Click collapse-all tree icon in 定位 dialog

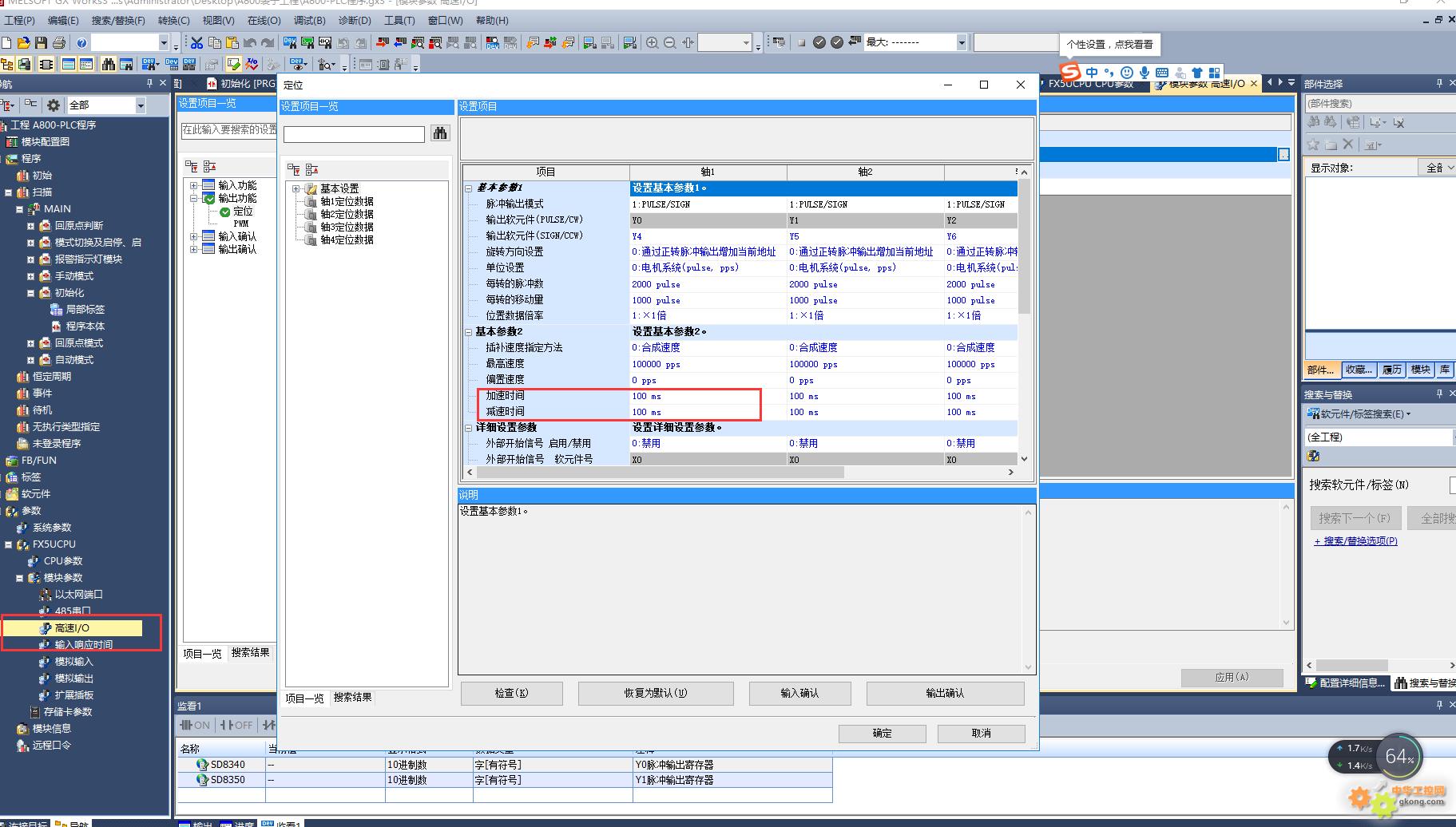tap(311, 169)
